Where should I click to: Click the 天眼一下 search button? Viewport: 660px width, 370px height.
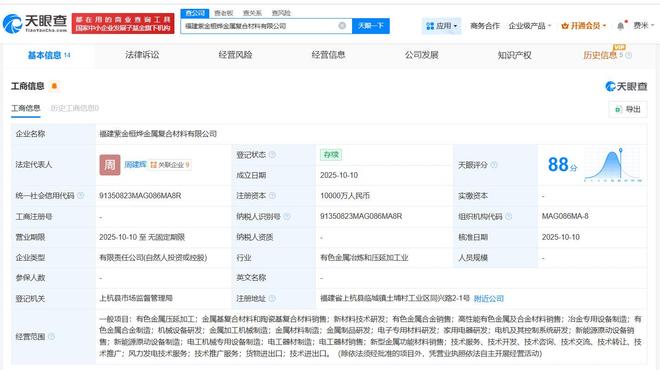371,26
